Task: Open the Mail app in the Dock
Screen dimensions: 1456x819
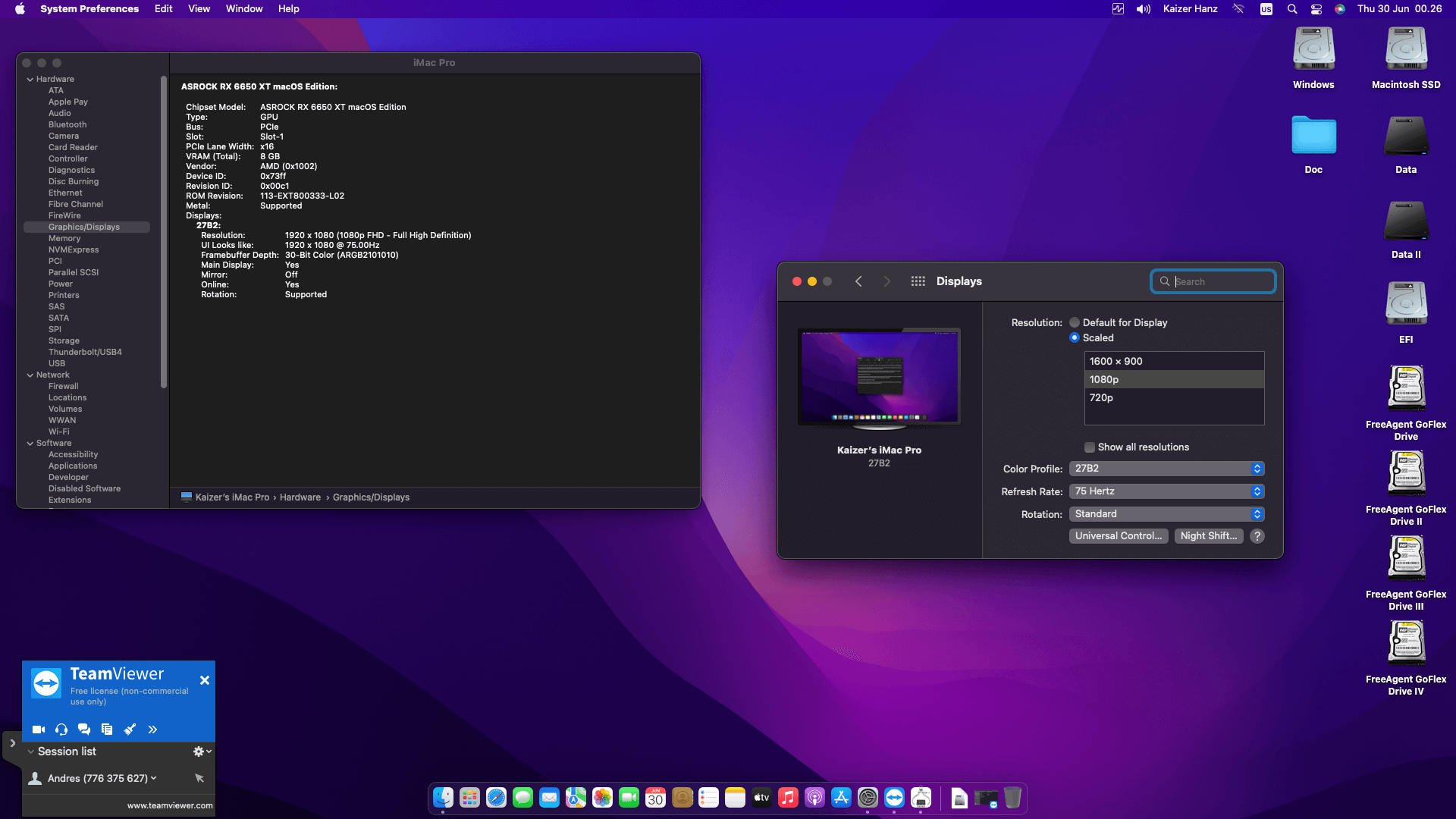Action: coord(550,798)
